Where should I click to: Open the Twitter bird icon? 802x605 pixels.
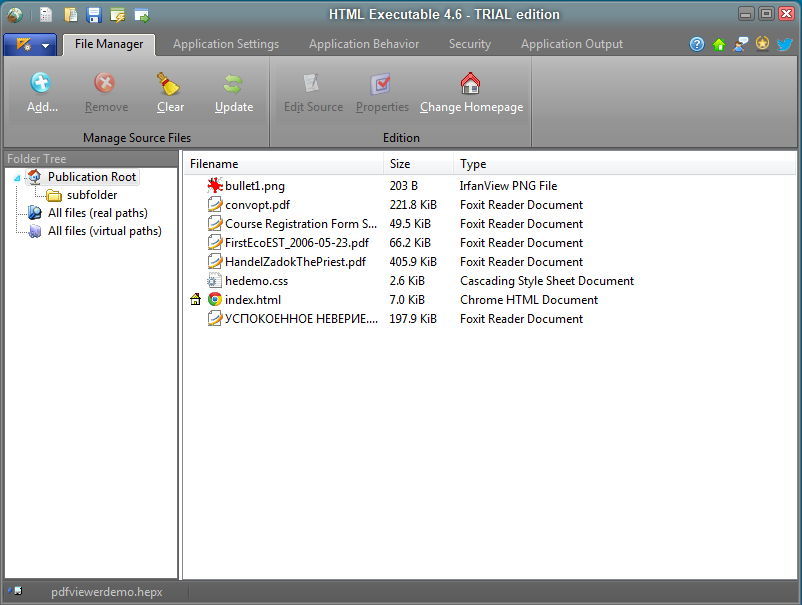pos(784,44)
